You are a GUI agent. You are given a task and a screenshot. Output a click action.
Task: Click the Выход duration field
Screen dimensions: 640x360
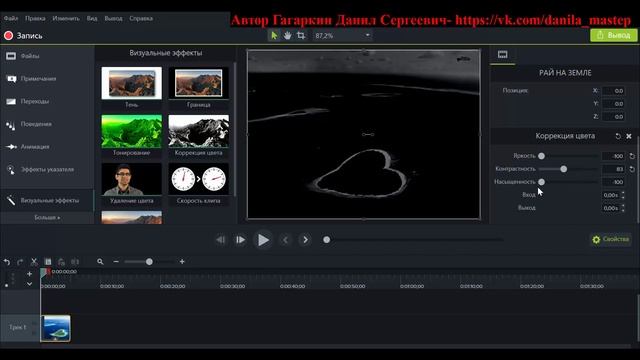tap(611, 208)
